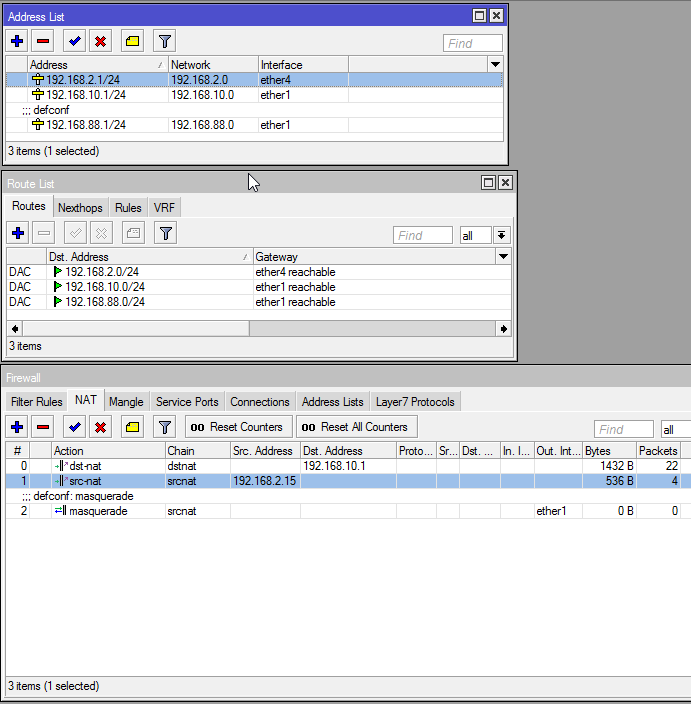Select the NAT tab in Firewall

click(x=86, y=400)
